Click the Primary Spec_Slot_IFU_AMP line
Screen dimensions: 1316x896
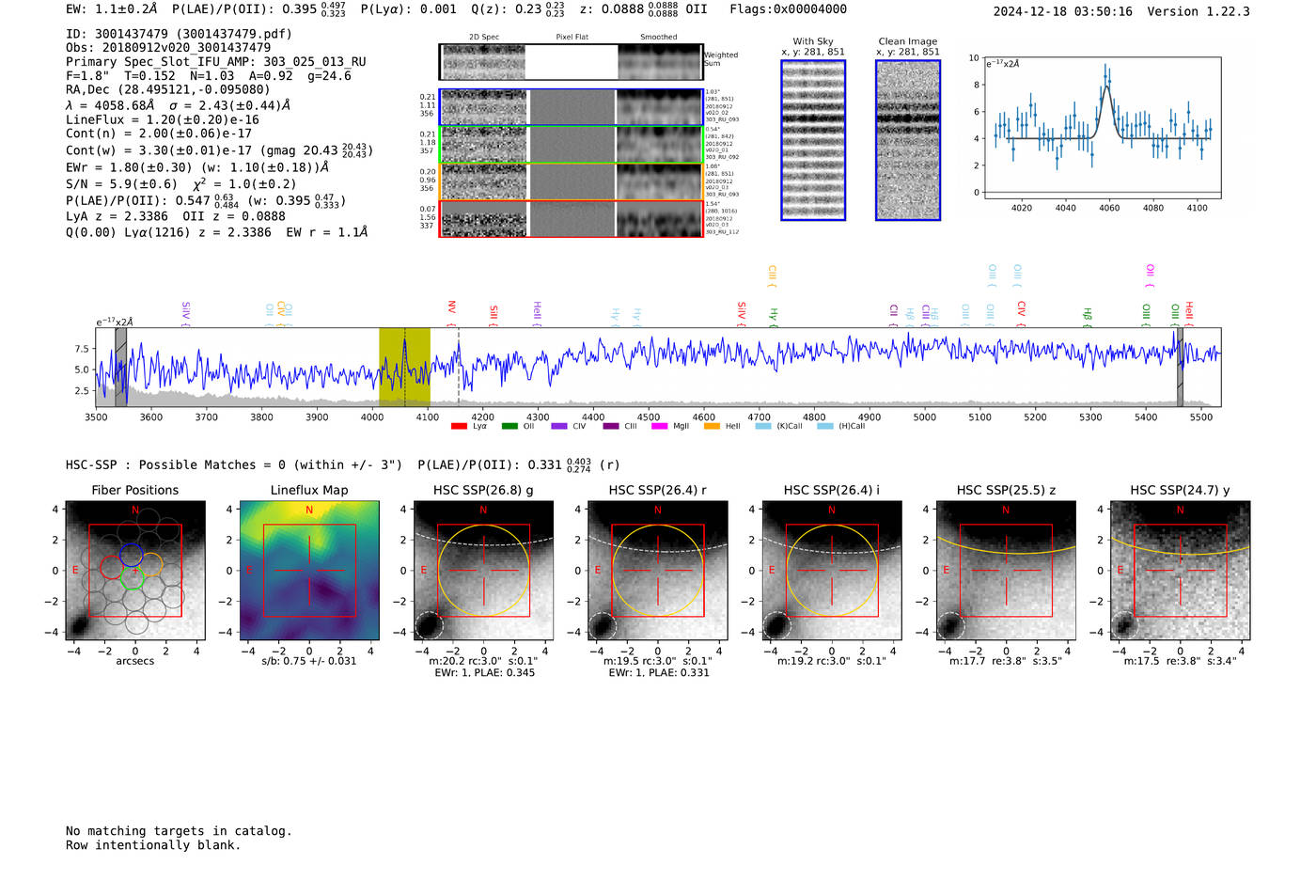[216, 62]
